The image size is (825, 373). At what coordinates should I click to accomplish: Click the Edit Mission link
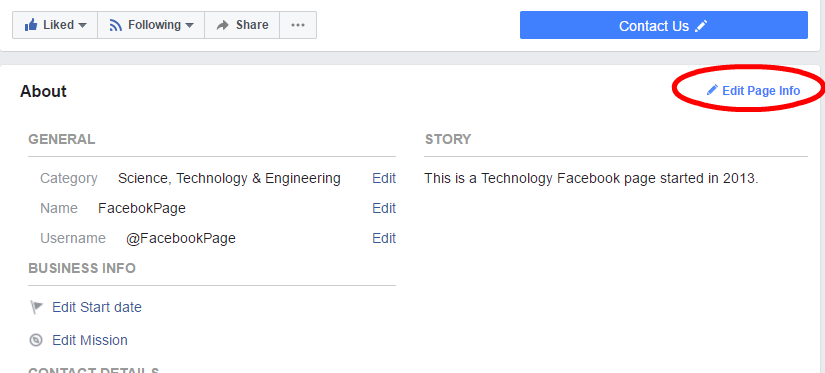(90, 340)
